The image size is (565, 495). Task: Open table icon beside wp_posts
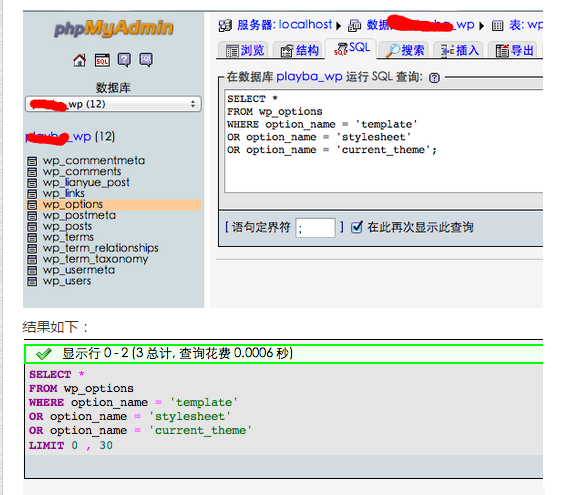32,227
